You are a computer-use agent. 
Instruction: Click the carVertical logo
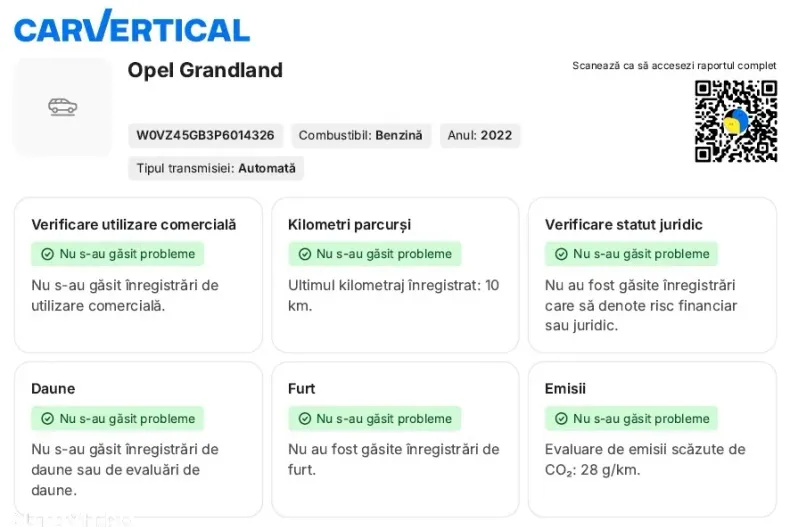[x=131, y=28]
